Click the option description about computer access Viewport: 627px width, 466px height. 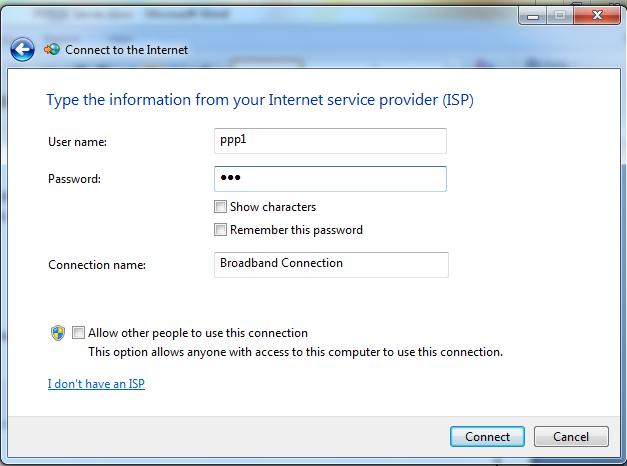pyautogui.click(x=296, y=352)
